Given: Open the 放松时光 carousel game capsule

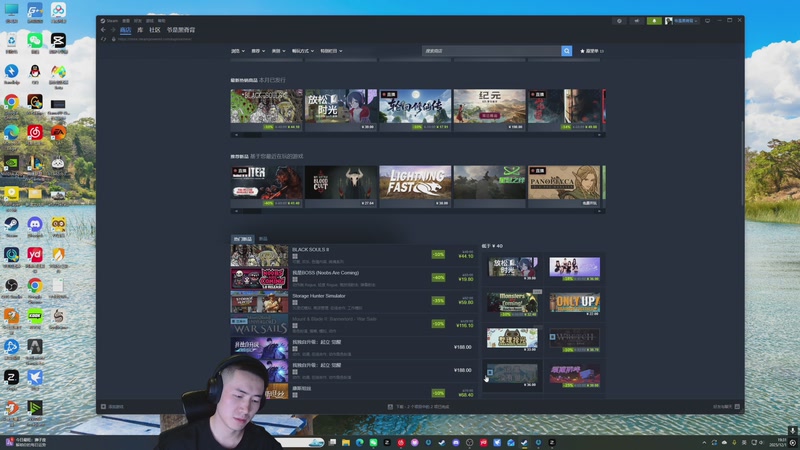Looking at the screenshot, I should 341,110.
